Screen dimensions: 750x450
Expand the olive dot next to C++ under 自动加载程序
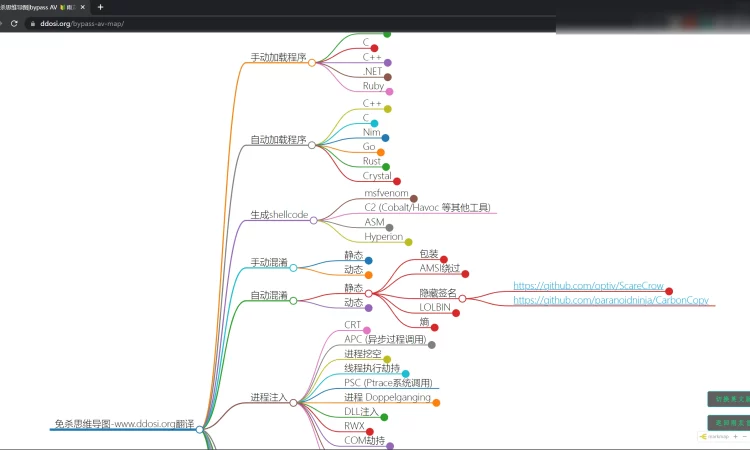pos(387,109)
